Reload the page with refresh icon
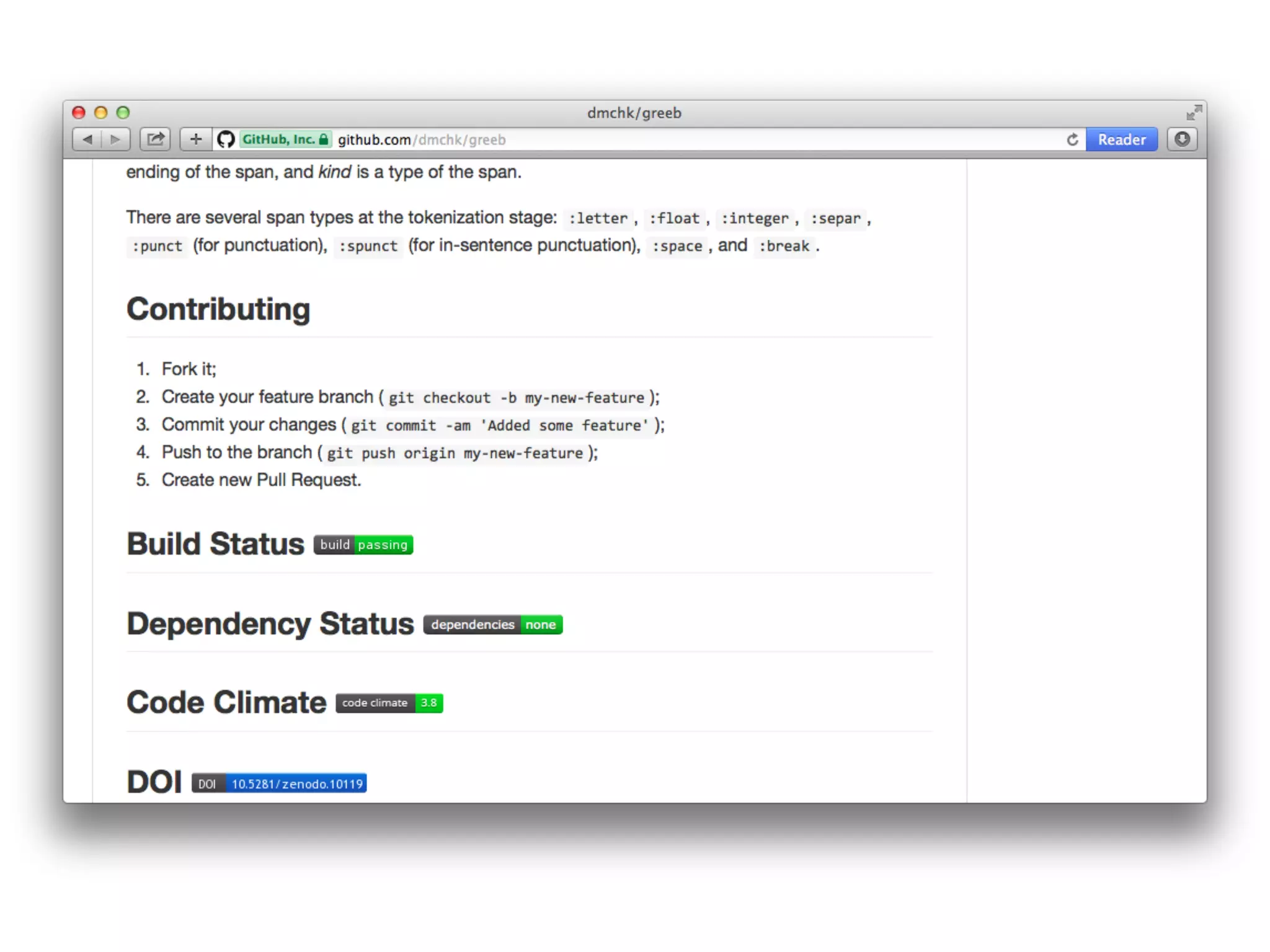1270x952 pixels. point(1072,139)
